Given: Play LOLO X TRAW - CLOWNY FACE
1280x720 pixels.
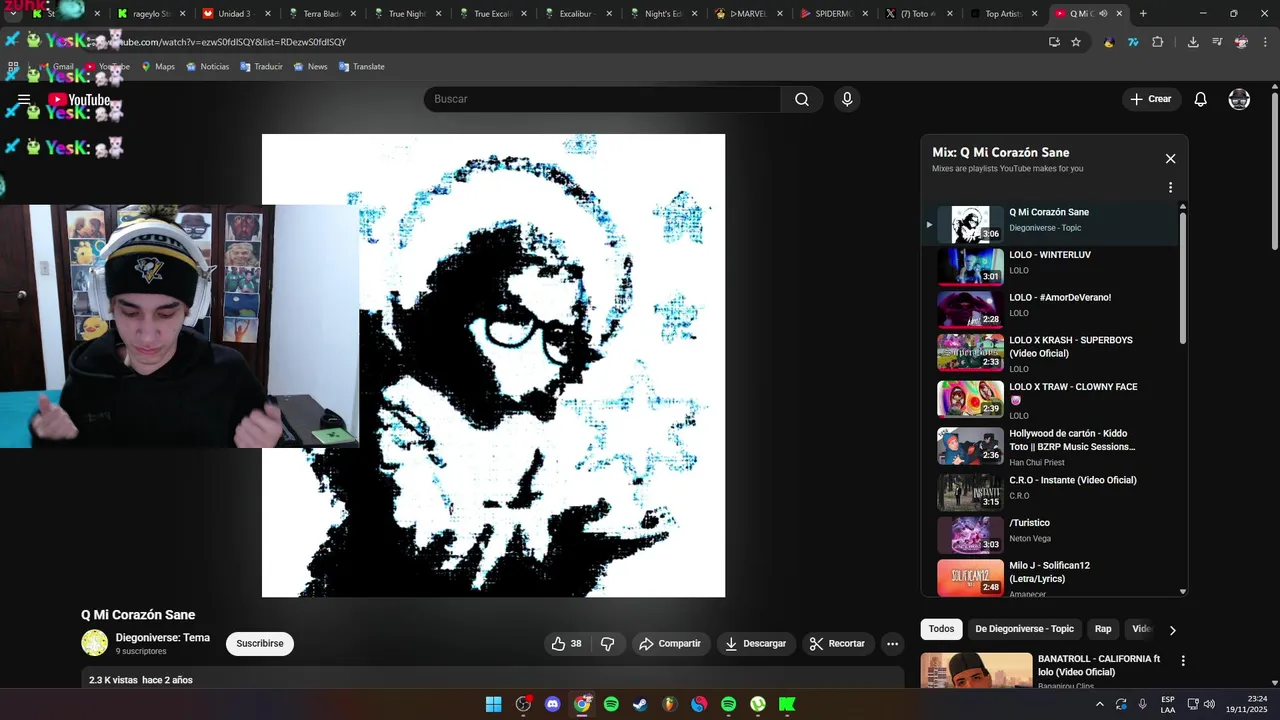Looking at the screenshot, I should pos(1050,400).
